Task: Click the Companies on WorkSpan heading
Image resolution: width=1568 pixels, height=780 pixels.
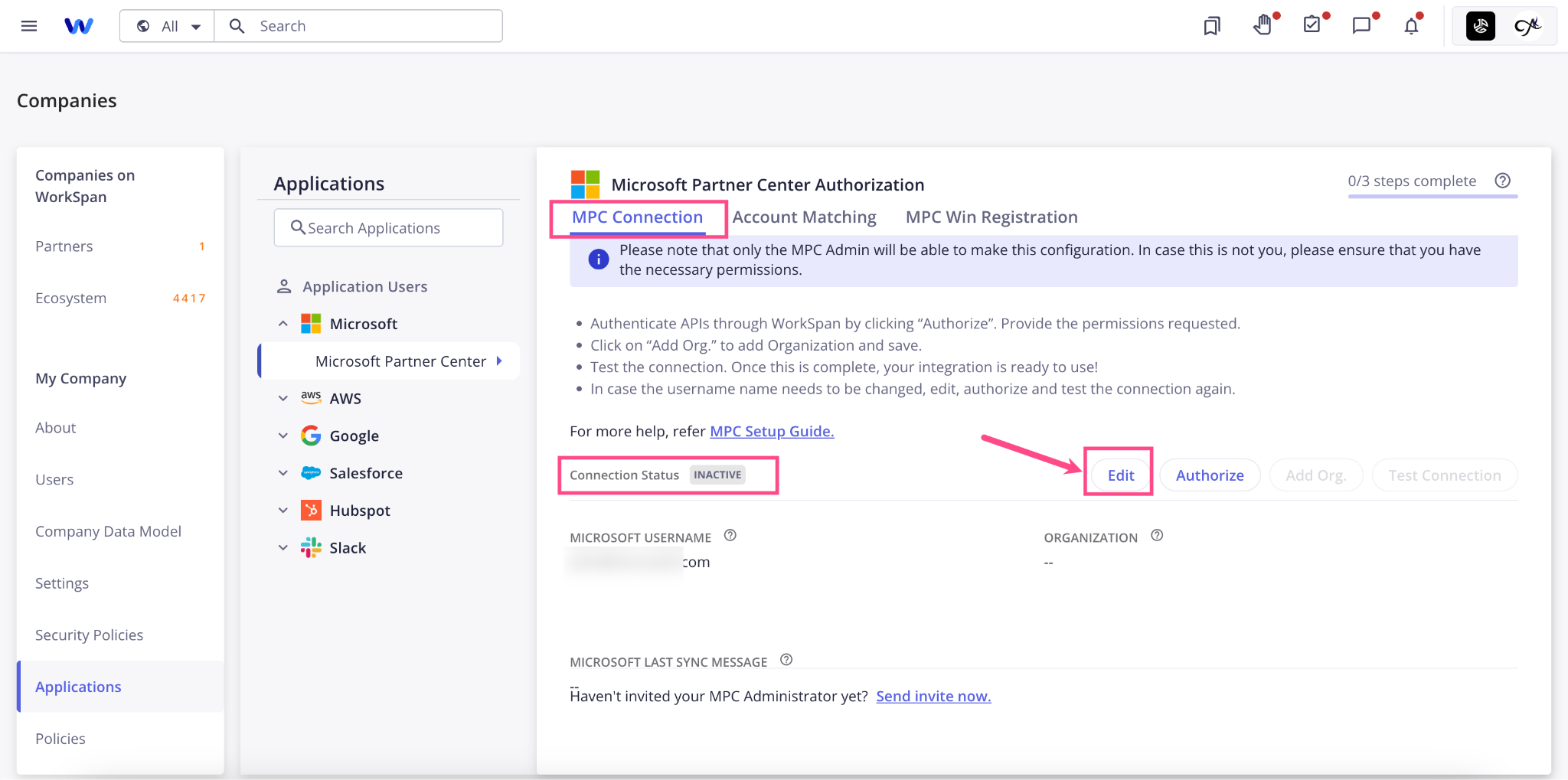Action: tap(85, 186)
